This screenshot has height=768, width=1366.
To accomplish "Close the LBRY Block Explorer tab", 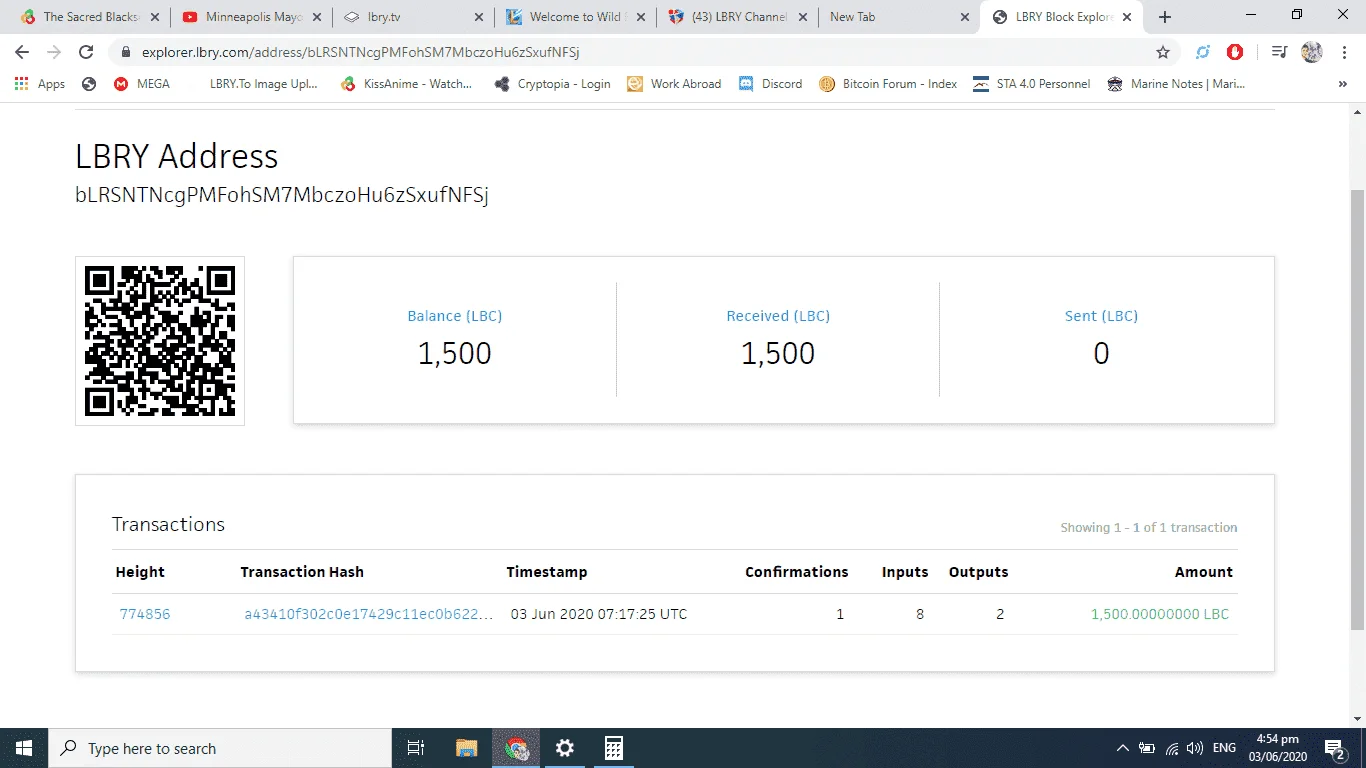I will pos(1128,17).
